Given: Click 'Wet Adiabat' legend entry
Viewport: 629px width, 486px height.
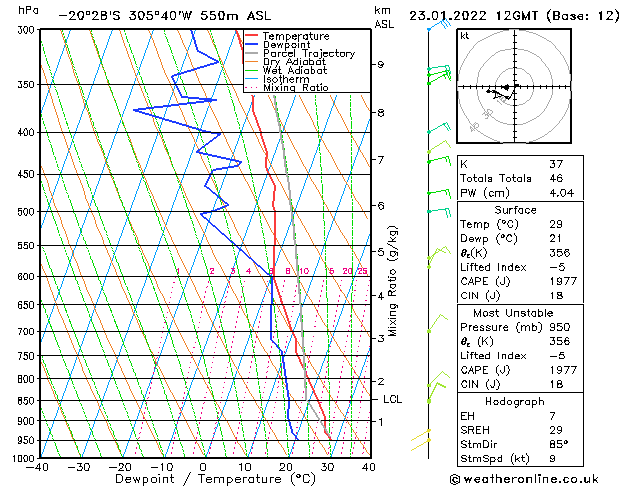Looking at the screenshot, I should (x=295, y=70).
